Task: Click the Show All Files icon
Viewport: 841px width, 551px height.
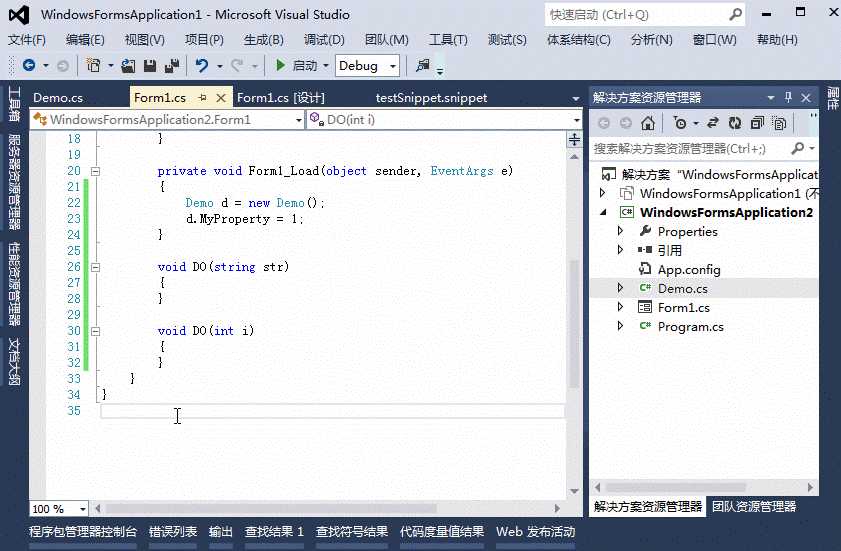Action: 779,123
